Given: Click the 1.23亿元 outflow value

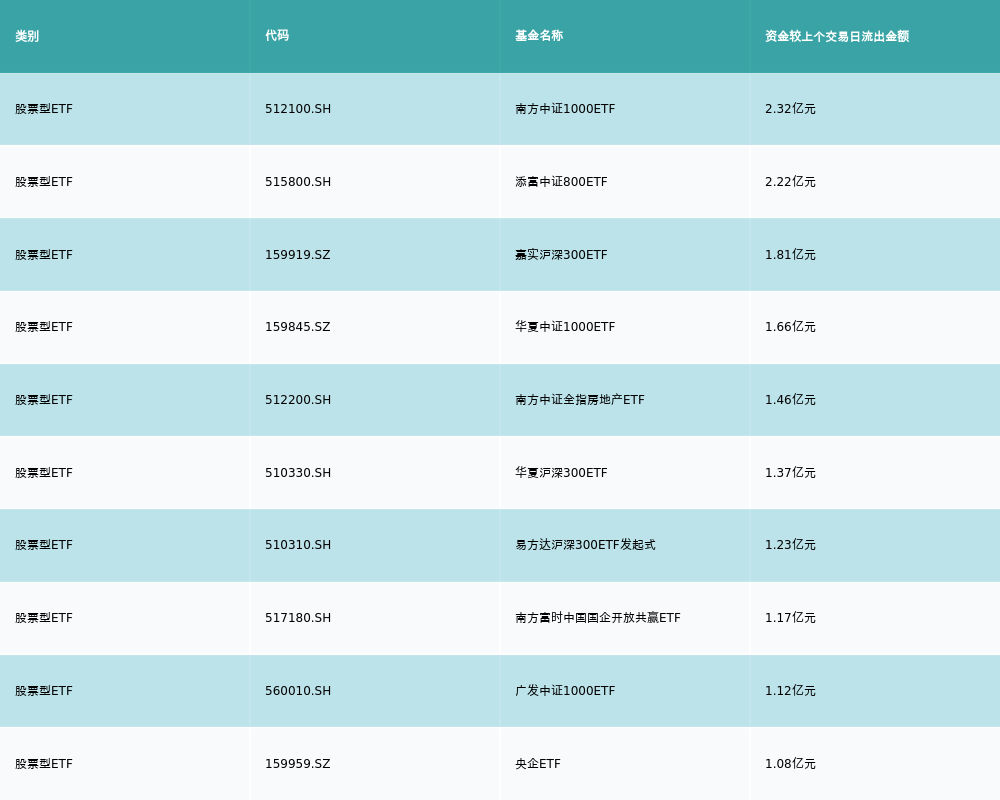Looking at the screenshot, I should coord(790,545).
